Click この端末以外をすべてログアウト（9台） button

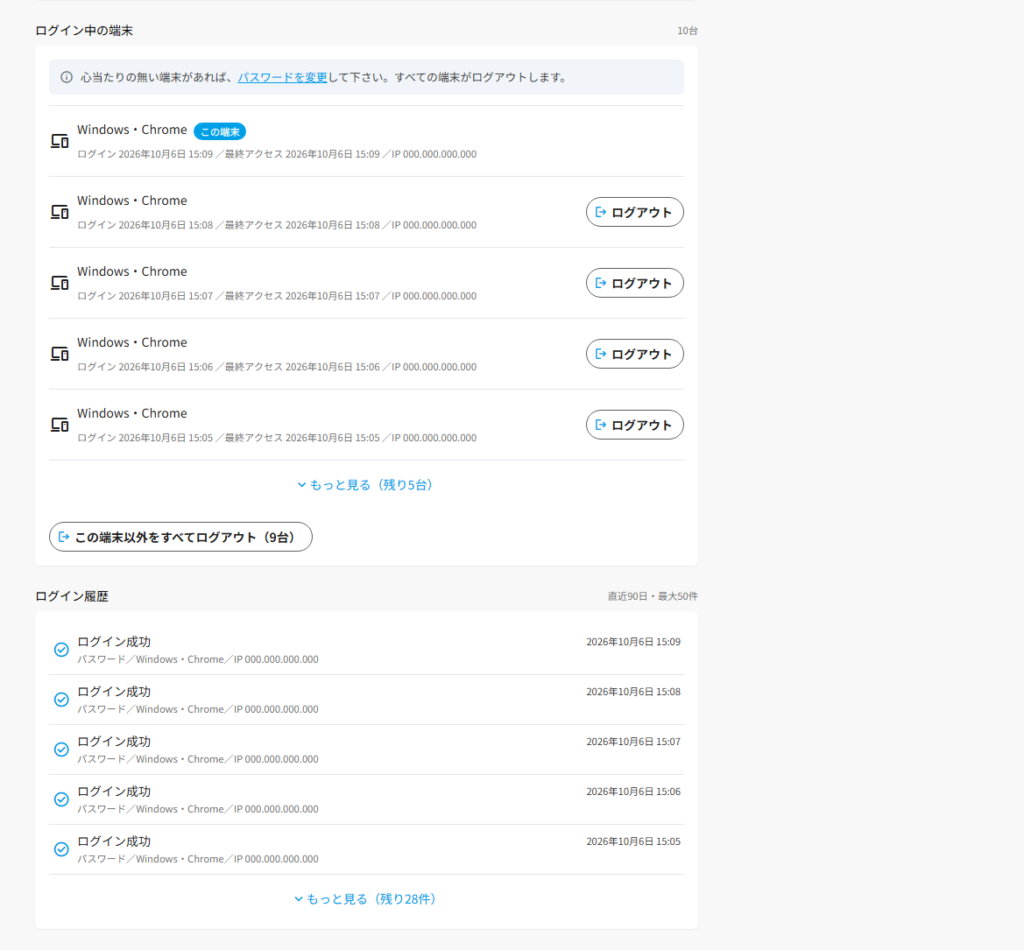coord(181,537)
